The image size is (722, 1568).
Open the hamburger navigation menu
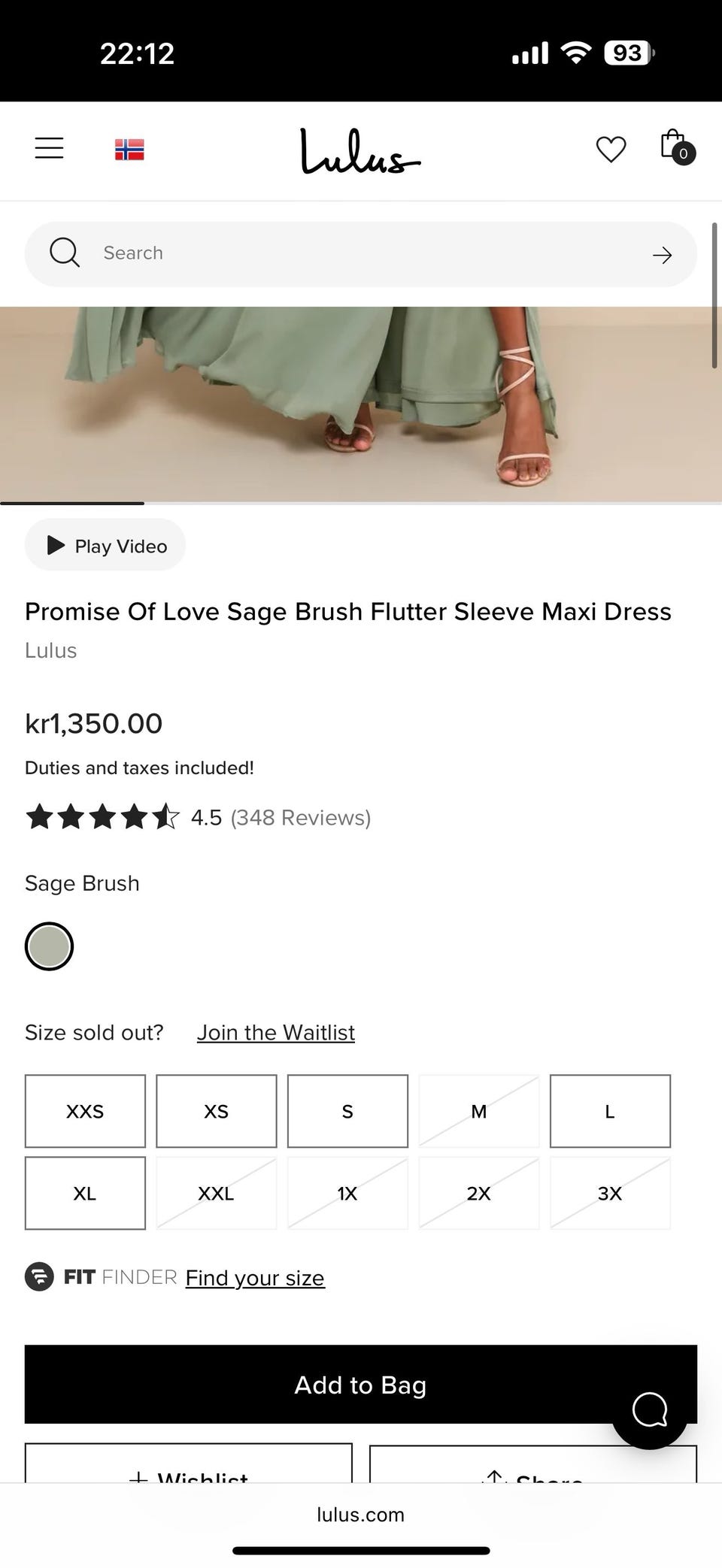pyautogui.click(x=50, y=148)
